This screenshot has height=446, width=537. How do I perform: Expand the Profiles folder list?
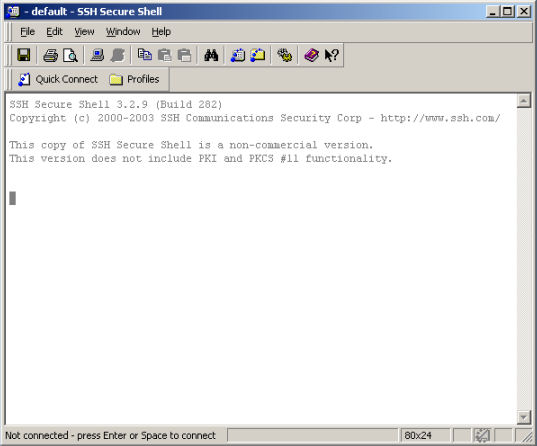(134, 79)
